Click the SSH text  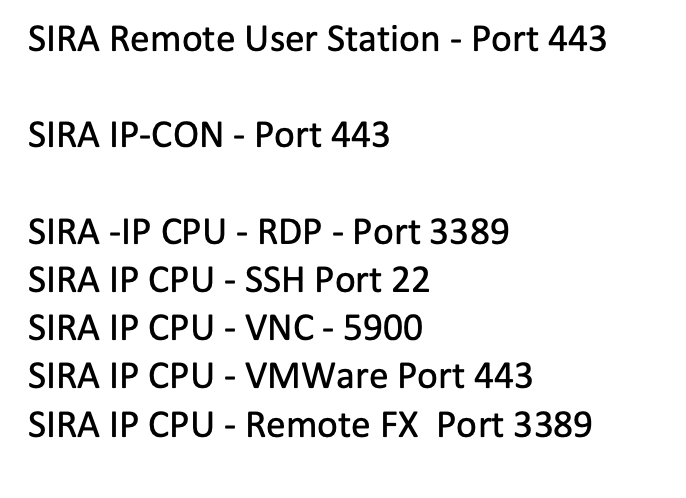(274, 280)
